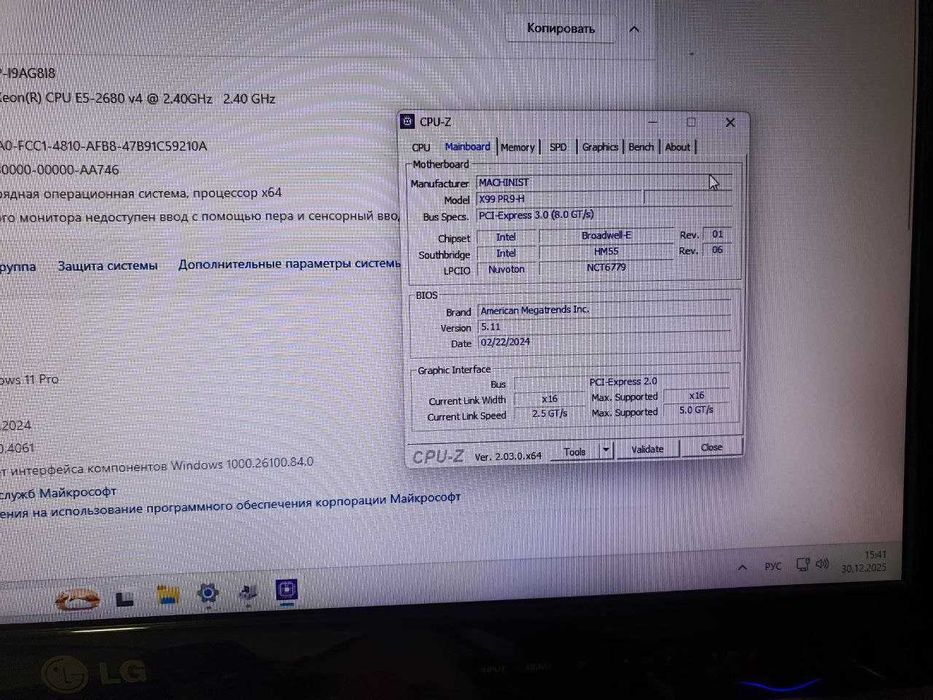This screenshot has height=700, width=933.
Task: Click the Копировать button in Settings
Action: (561, 29)
